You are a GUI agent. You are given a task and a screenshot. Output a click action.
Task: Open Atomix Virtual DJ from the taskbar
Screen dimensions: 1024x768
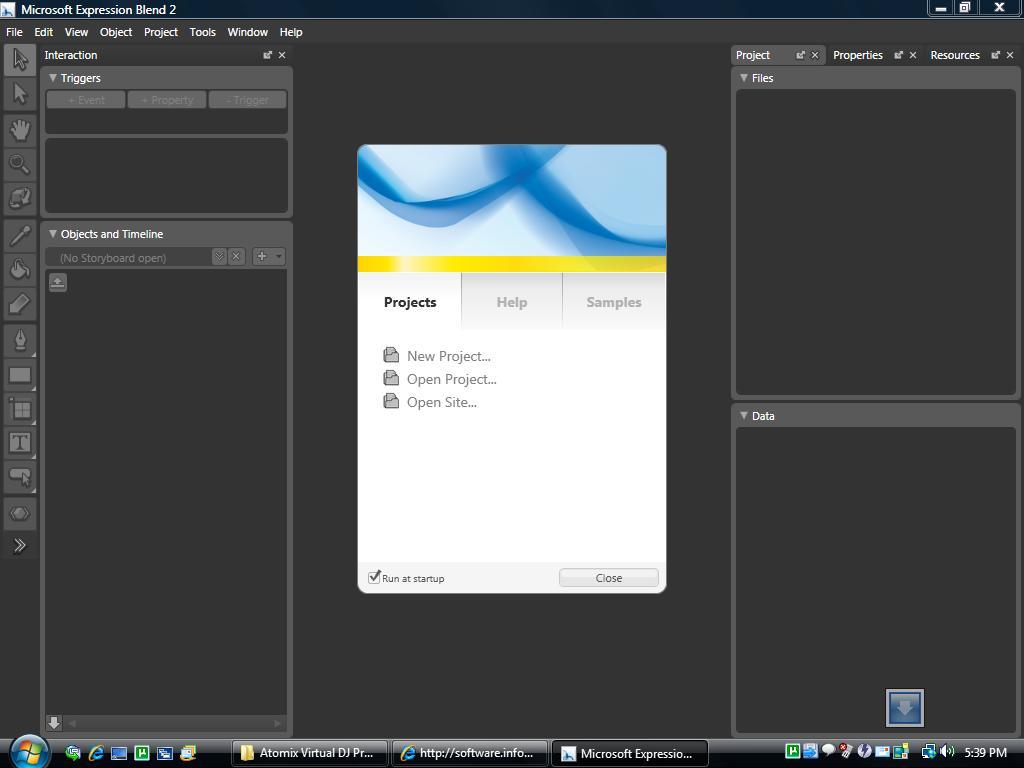coord(309,753)
